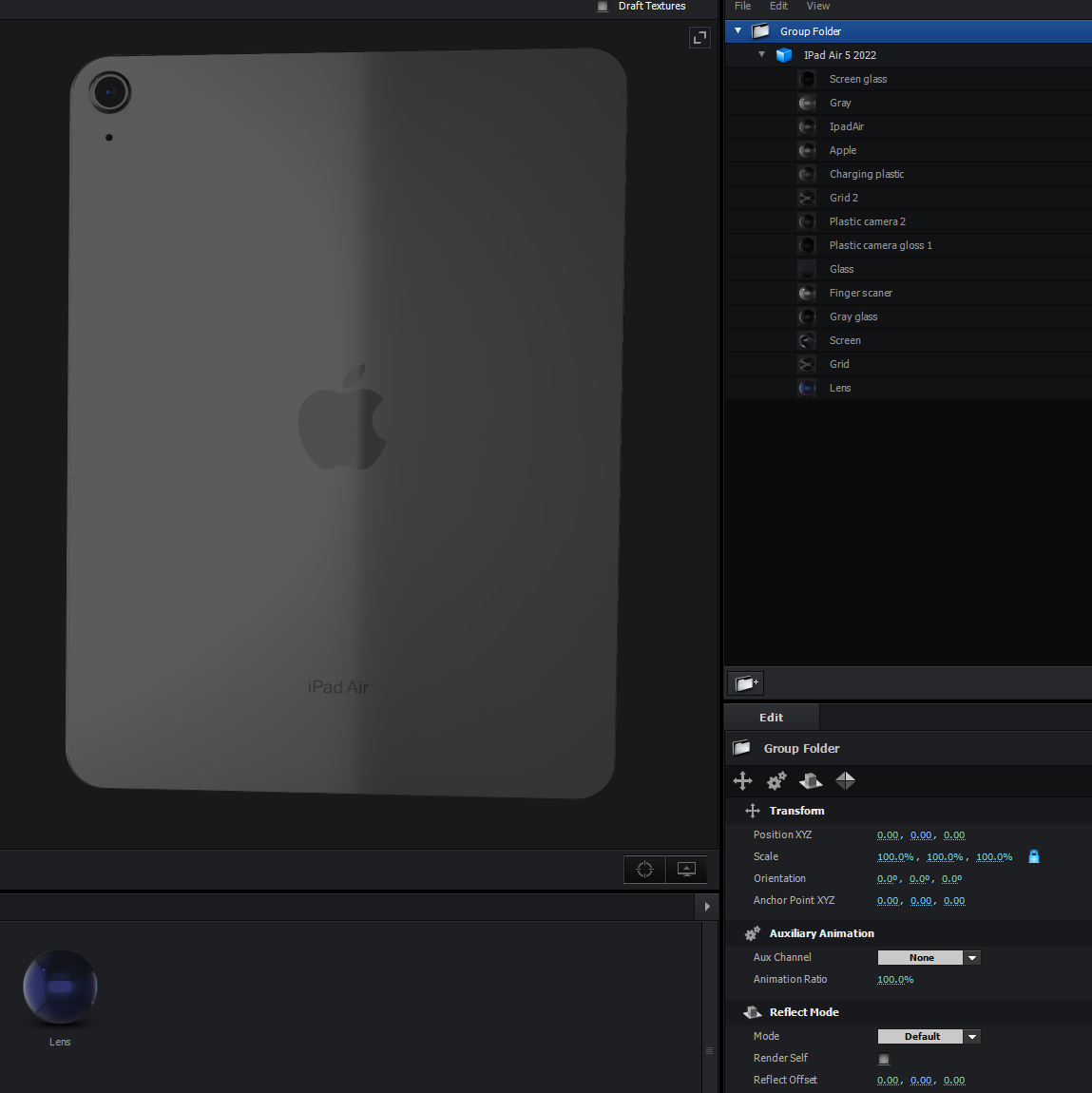The image size is (1092, 1093).
Task: Click the Scale X 100.0% value
Action: coord(894,856)
